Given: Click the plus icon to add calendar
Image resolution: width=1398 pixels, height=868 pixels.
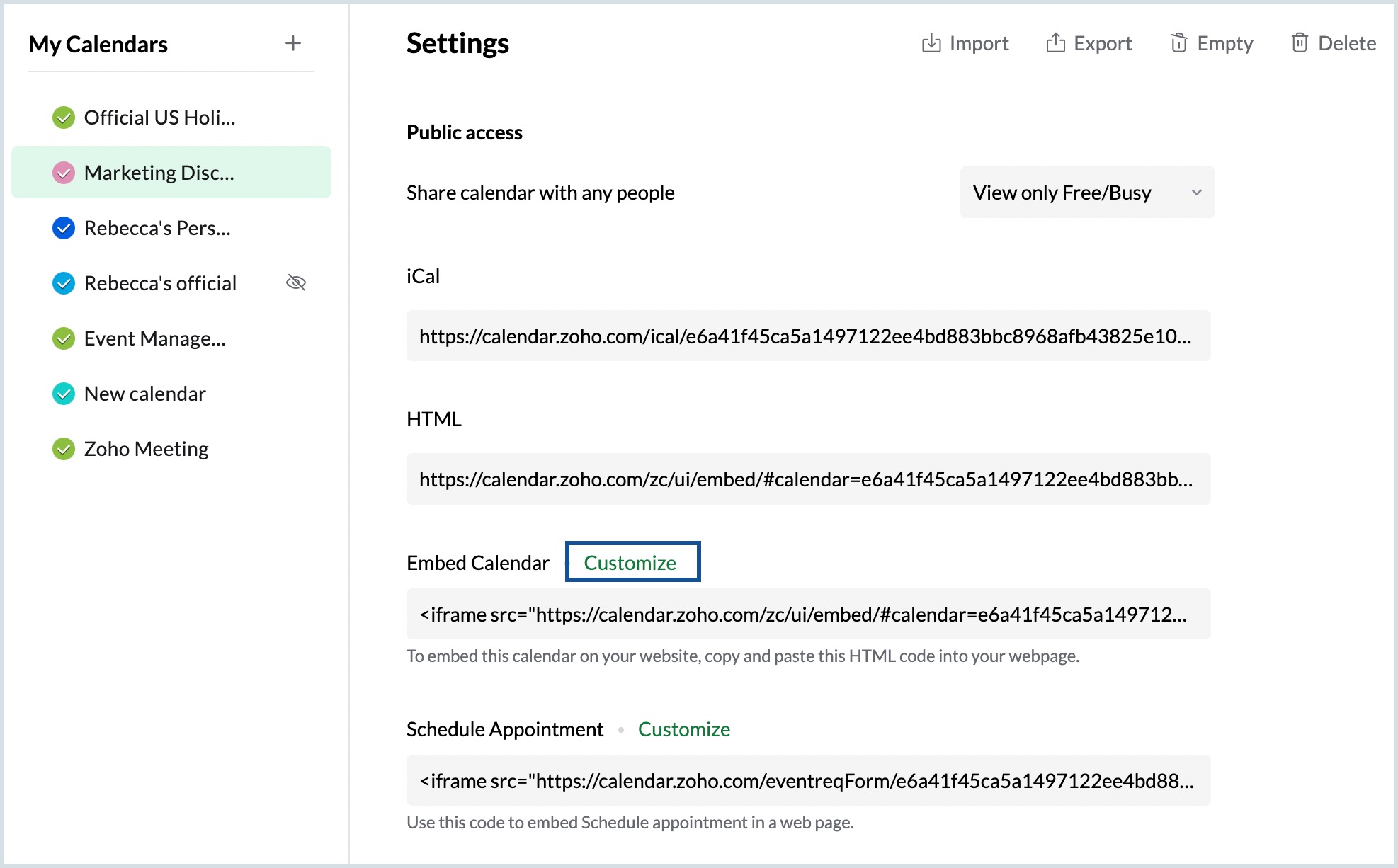Looking at the screenshot, I should (292, 43).
